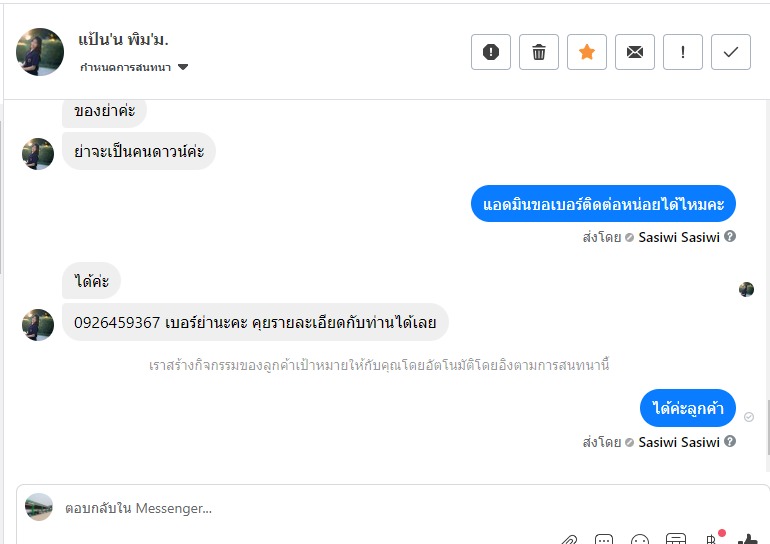Open the emoji picker smiley icon

[x=640, y=539]
